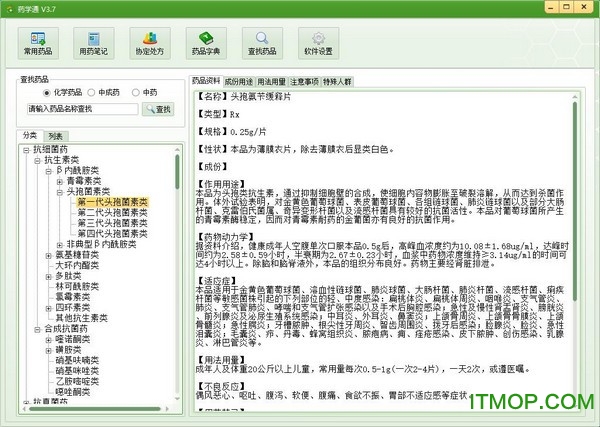Screen dimensions: 600x427
Task: Click tree scroll-down arrow
Action: point(177,399)
